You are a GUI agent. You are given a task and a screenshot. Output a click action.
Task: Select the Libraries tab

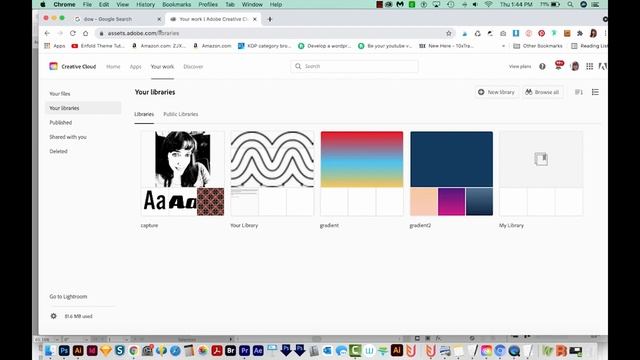pyautogui.click(x=144, y=114)
